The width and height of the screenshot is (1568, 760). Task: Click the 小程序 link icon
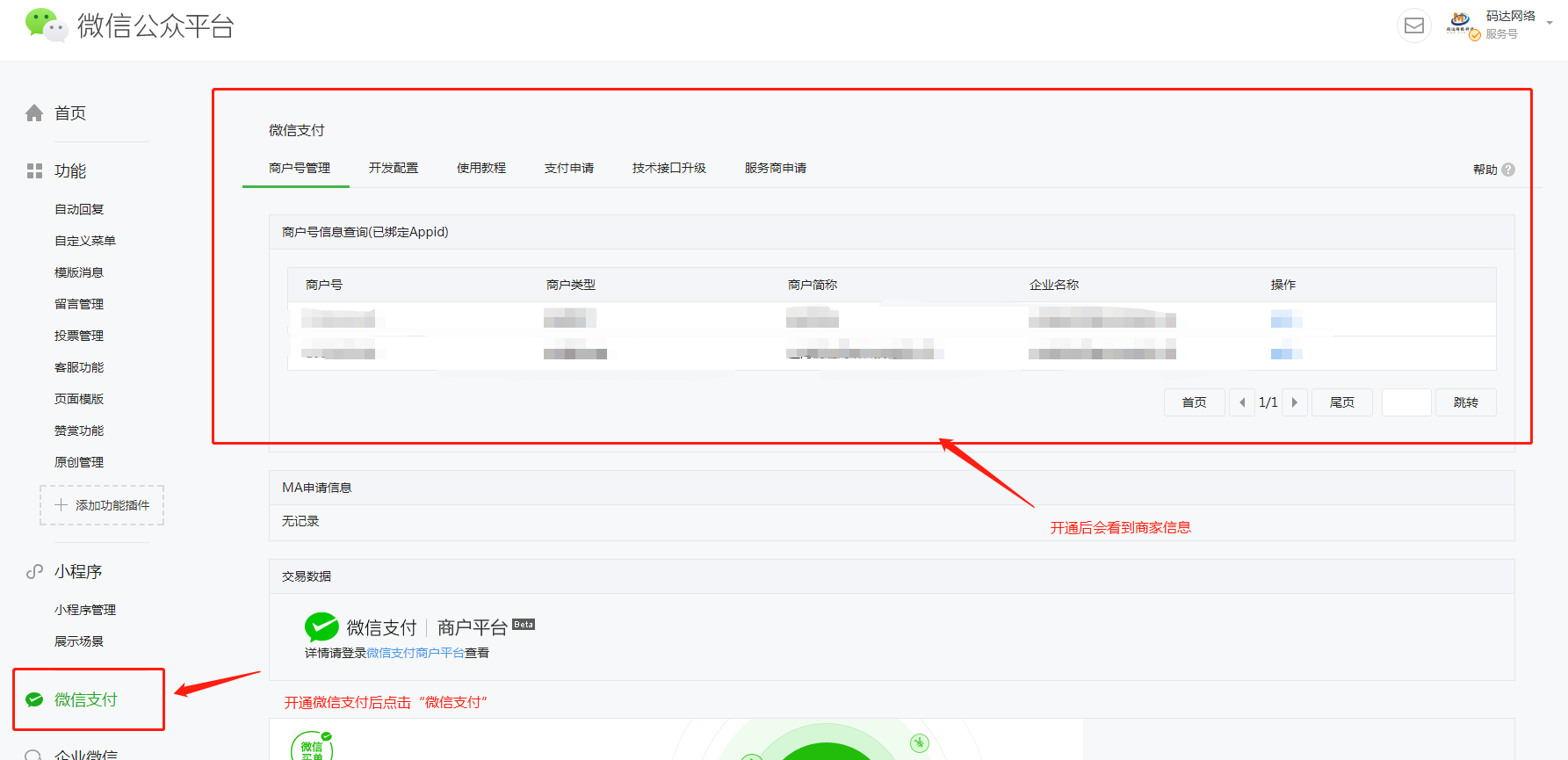34,571
